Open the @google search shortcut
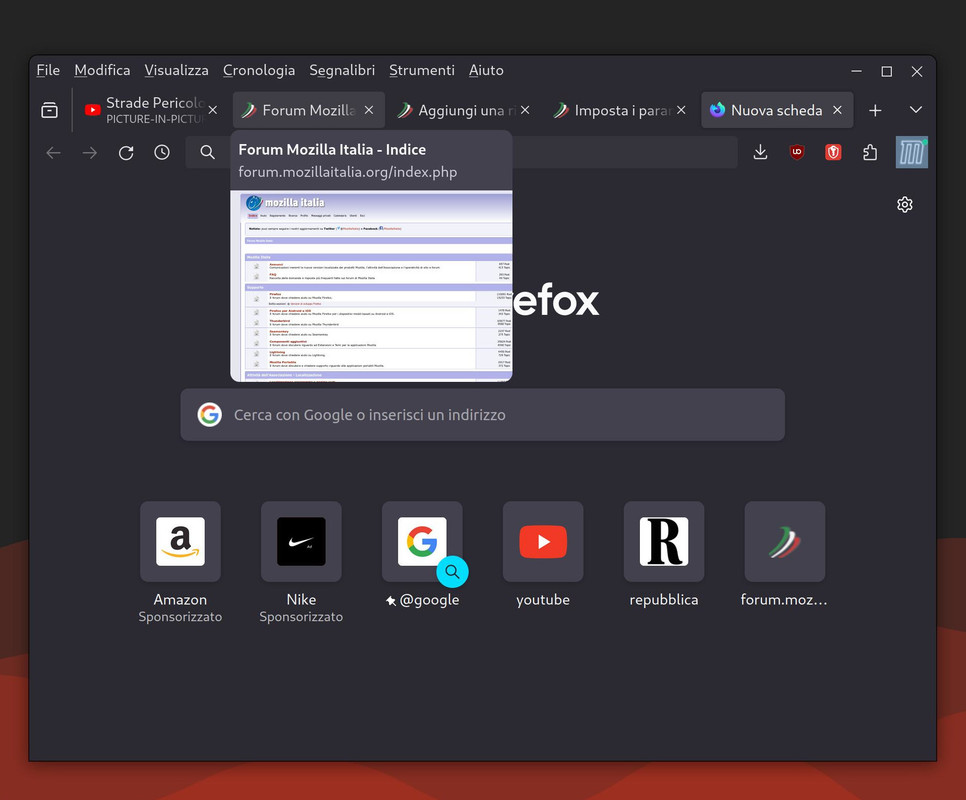966x800 pixels. tap(422, 541)
